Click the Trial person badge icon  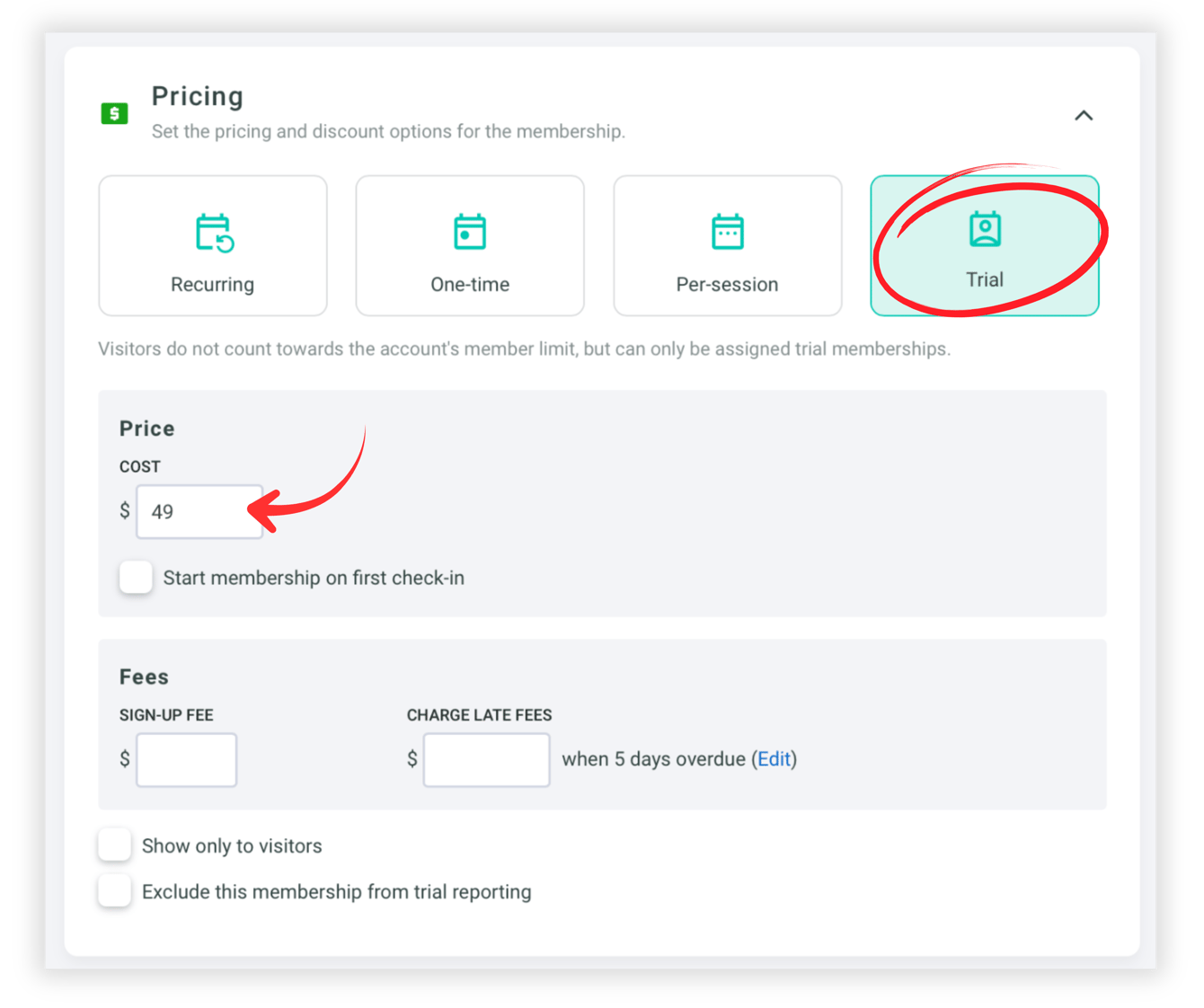click(985, 229)
